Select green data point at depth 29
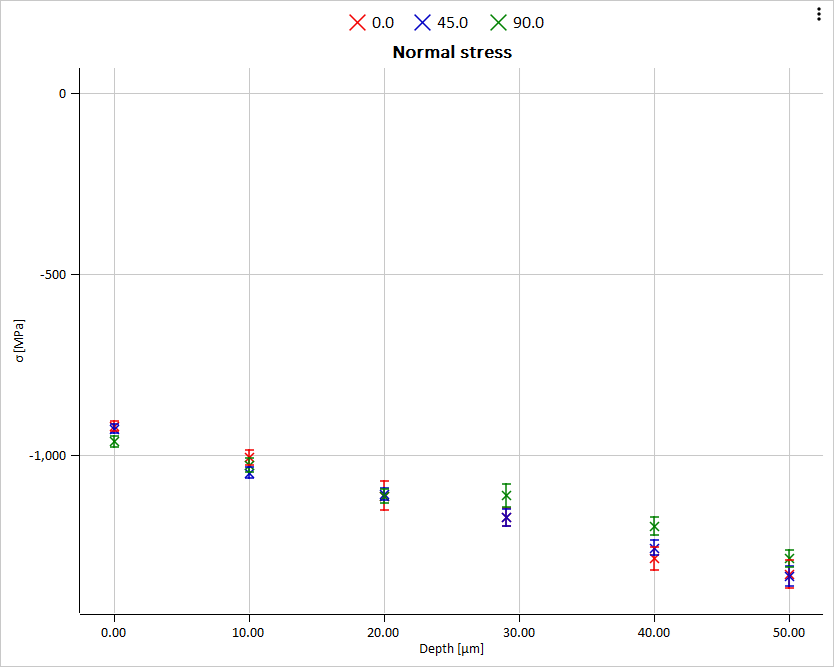The width and height of the screenshot is (834, 667). (507, 495)
